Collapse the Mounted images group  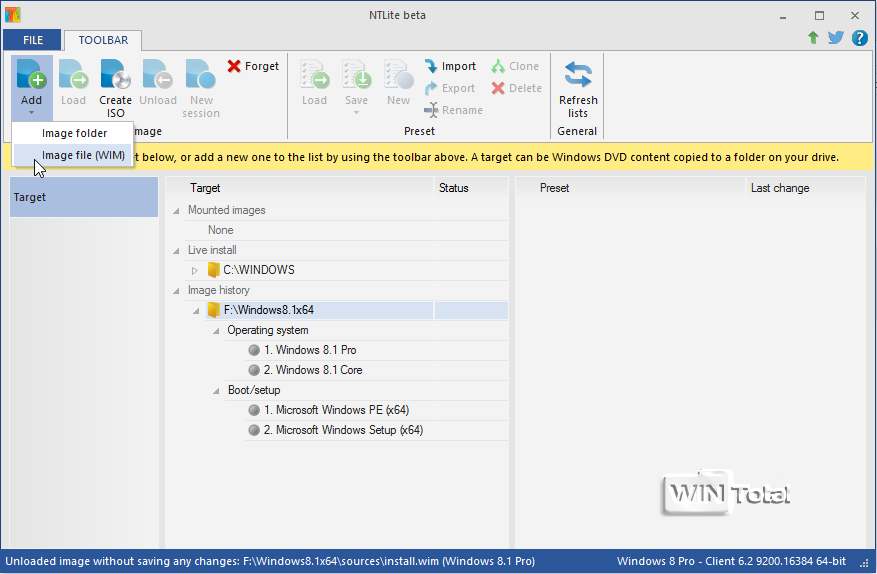(176, 211)
